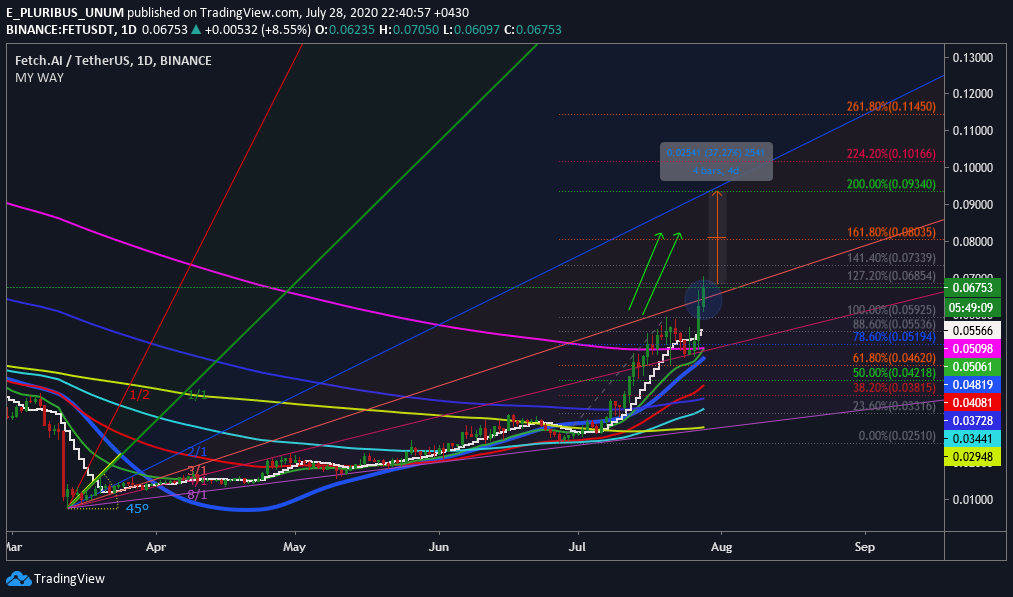Click the 0.09000 price axis label
Image resolution: width=1013 pixels, height=597 pixels.
[x=972, y=204]
